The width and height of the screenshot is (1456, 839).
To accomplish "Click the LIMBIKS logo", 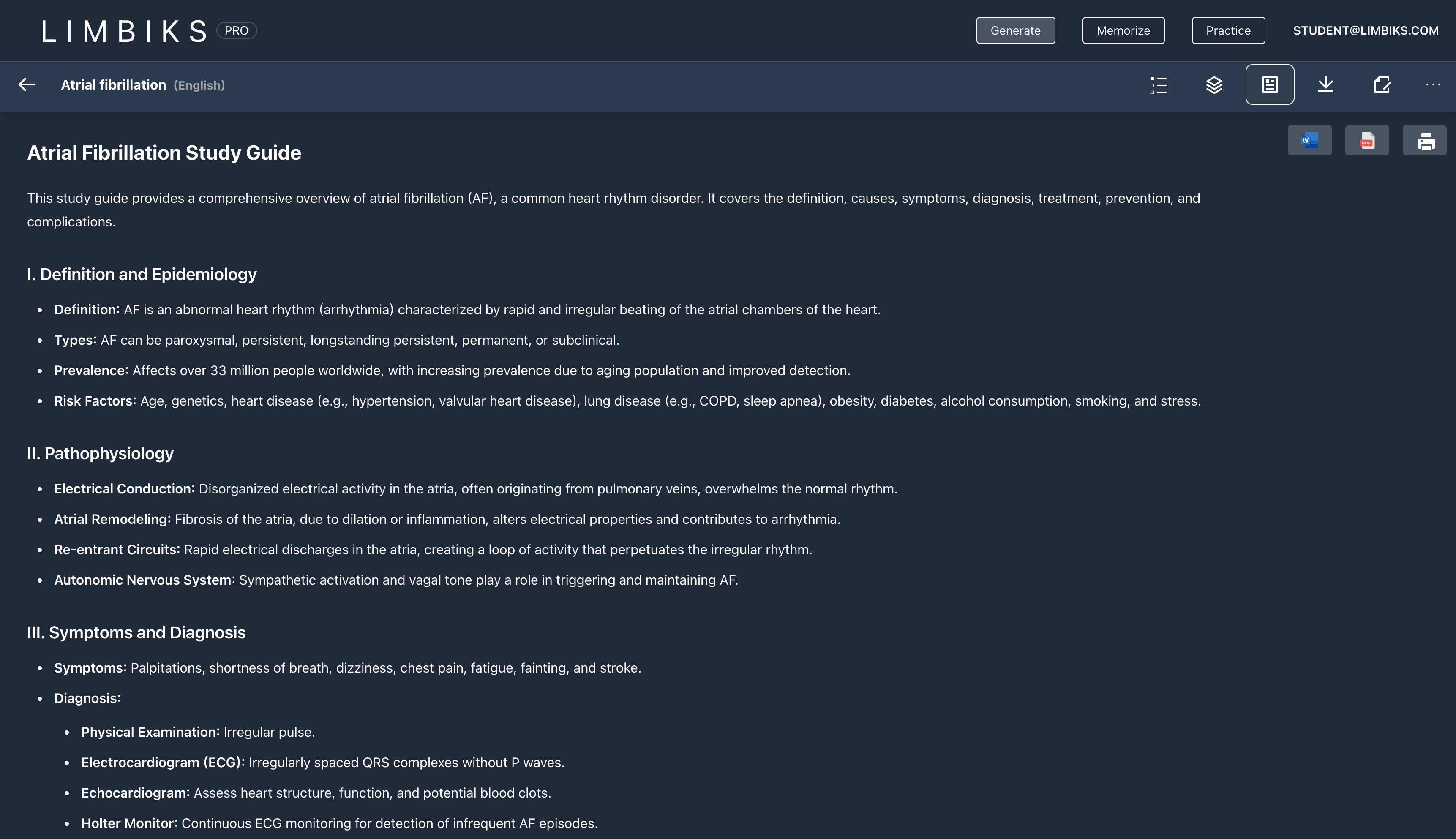I will coord(124,31).
